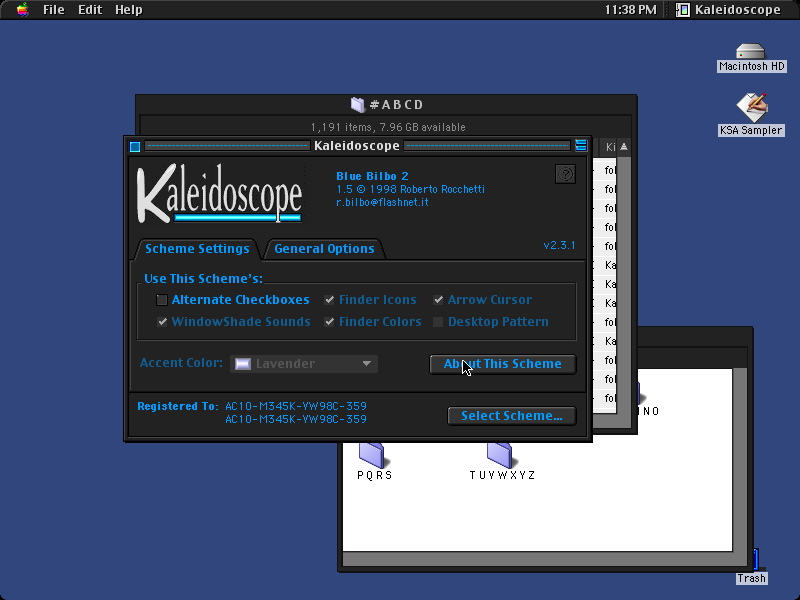Click the Blue Bilbo 2 scheme name
This screenshot has height=600, width=800.
click(372, 177)
